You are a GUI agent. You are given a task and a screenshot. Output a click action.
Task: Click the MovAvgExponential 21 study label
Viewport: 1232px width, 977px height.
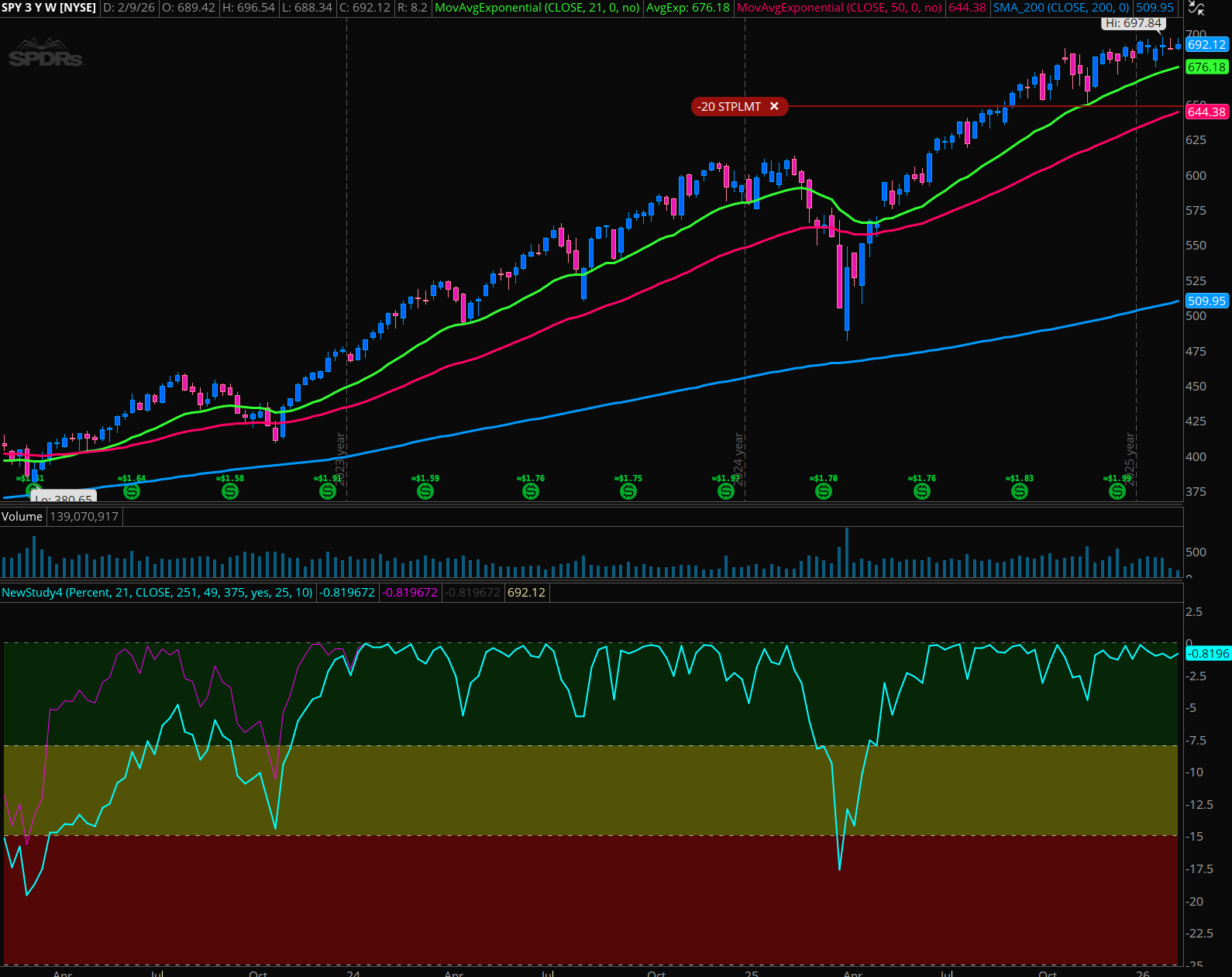[537, 8]
